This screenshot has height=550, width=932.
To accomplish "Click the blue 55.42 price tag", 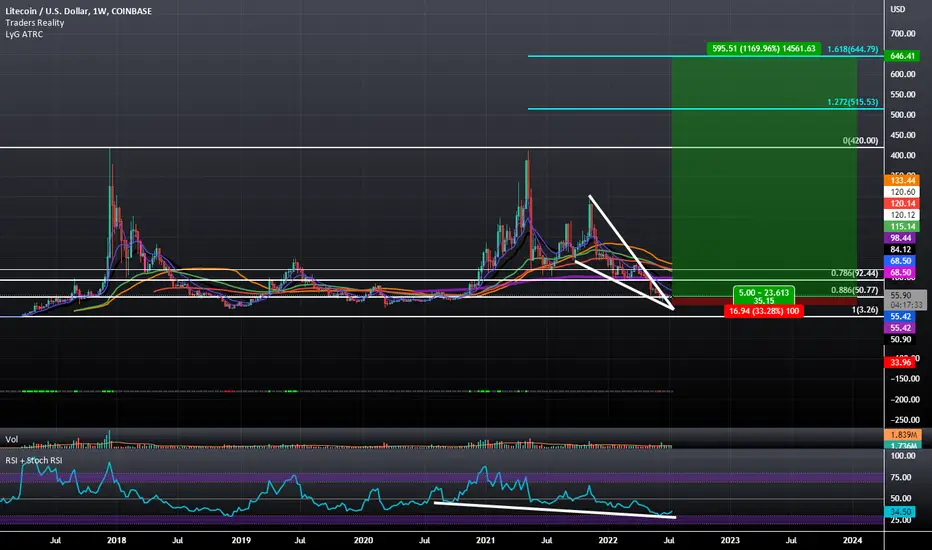I will tap(902, 317).
